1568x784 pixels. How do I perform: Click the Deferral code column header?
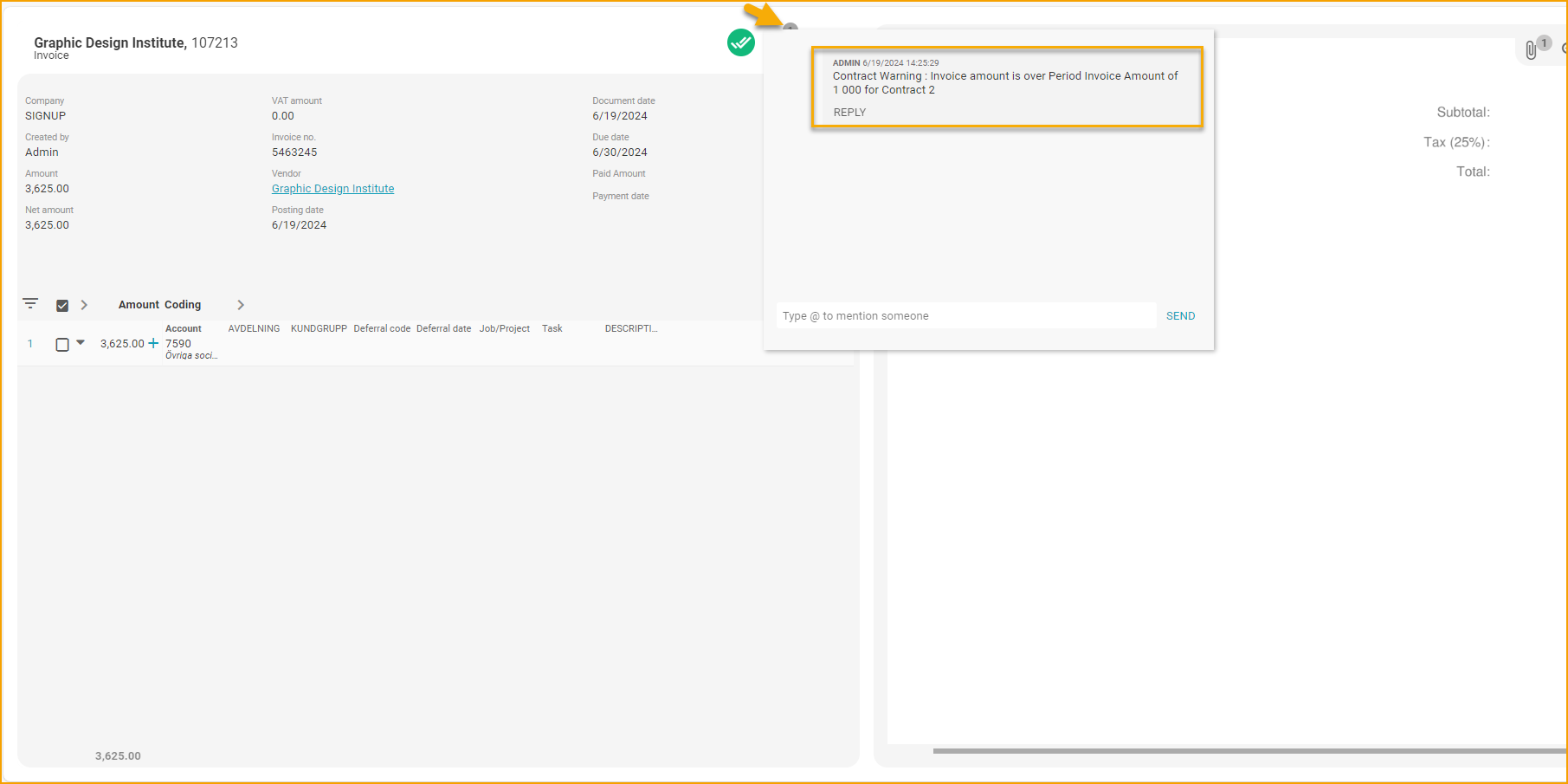pyautogui.click(x=382, y=329)
